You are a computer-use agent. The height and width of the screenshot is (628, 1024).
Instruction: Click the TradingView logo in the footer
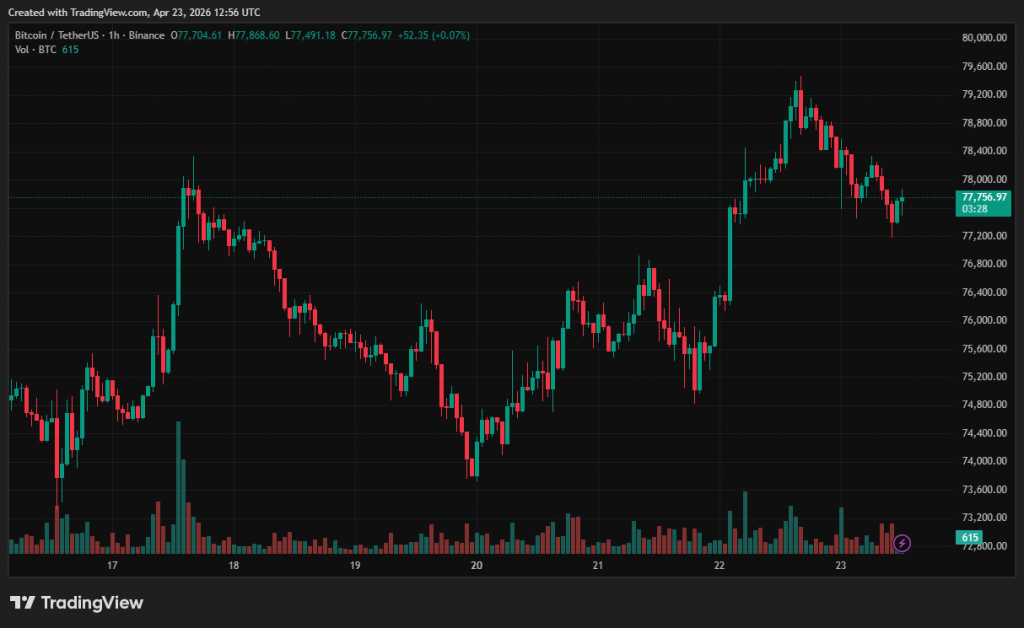pos(77,603)
